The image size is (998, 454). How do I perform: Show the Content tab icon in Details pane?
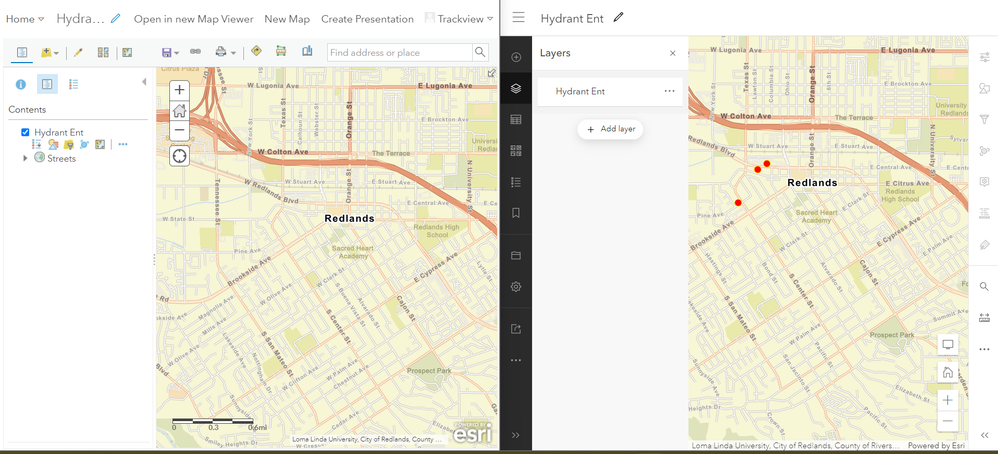tap(47, 84)
